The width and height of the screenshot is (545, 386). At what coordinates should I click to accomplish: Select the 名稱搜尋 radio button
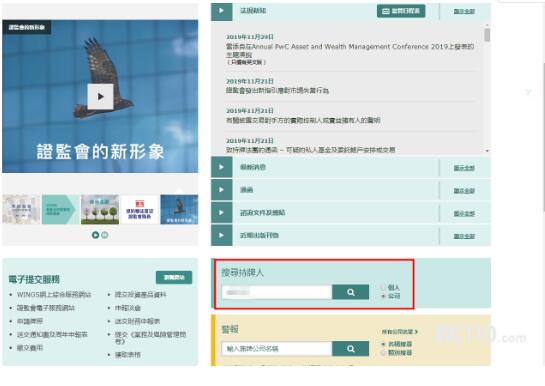coord(383,344)
